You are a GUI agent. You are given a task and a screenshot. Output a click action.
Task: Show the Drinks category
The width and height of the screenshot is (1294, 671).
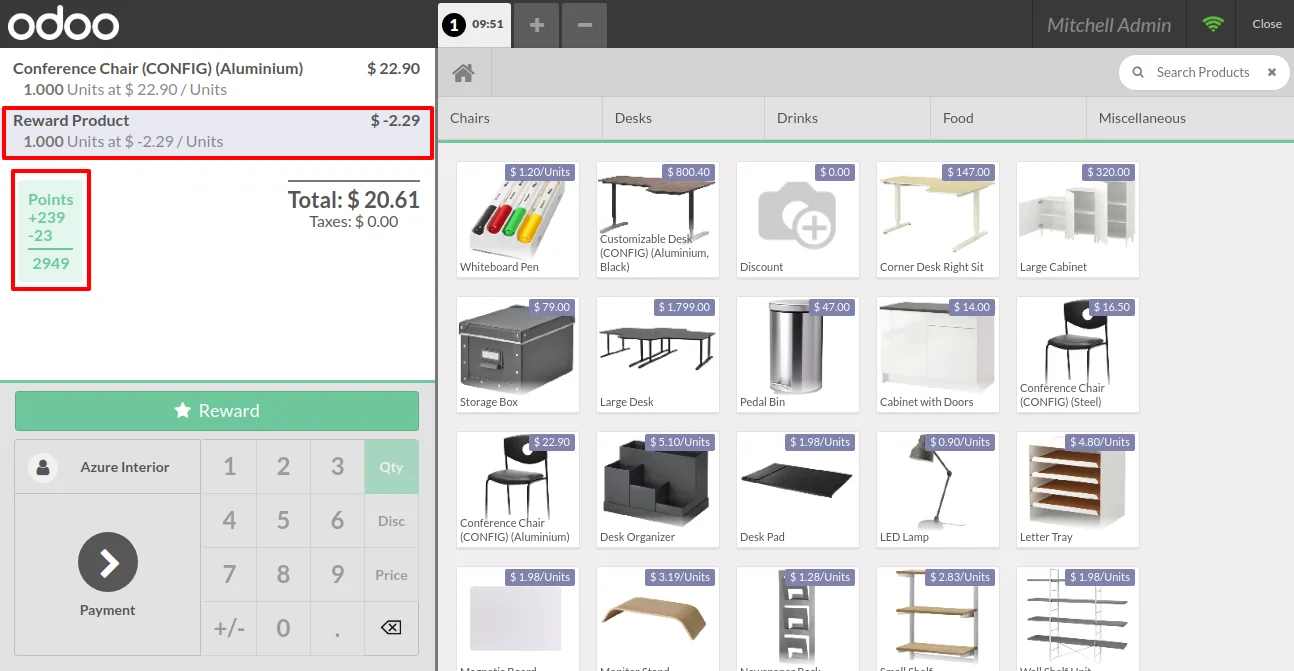click(x=848, y=118)
